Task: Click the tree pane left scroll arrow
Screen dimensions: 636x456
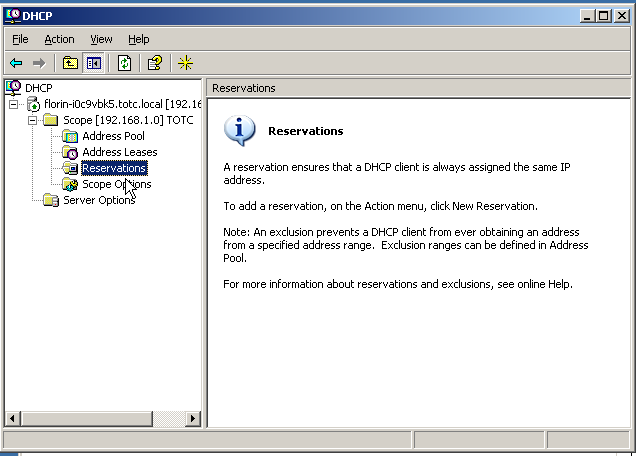Action: tap(13, 418)
